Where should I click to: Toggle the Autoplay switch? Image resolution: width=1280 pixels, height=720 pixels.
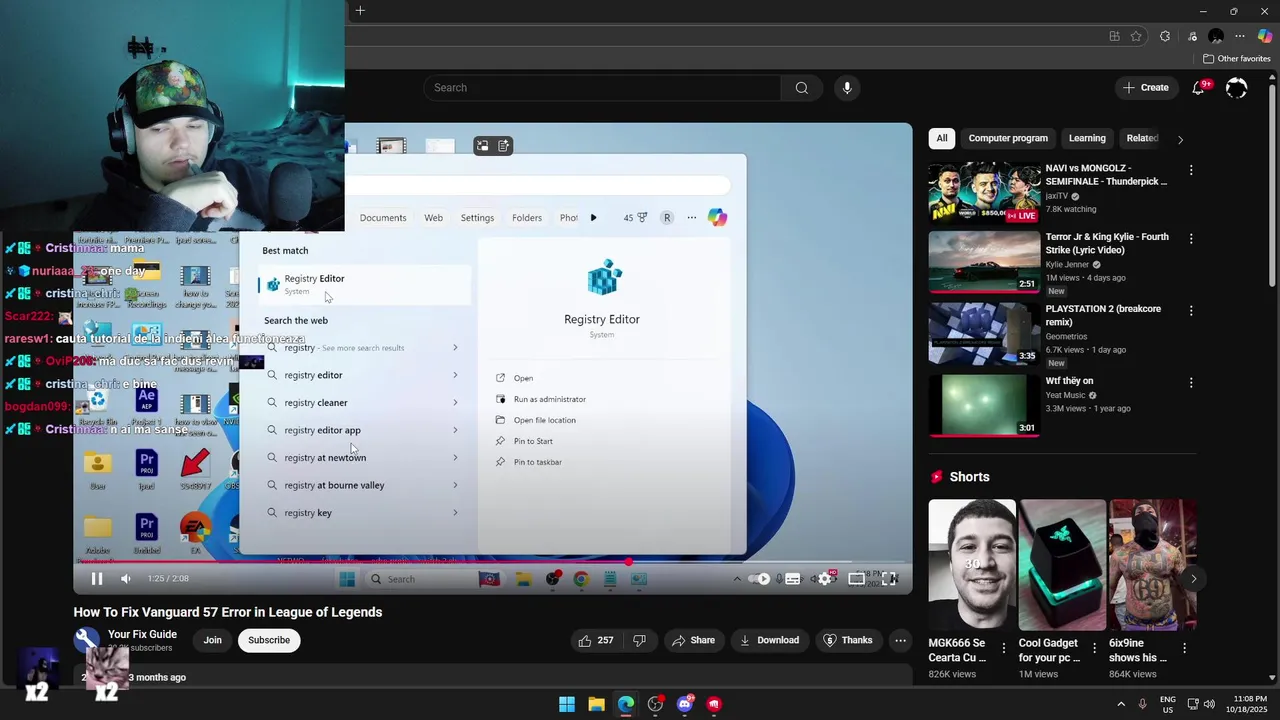pyautogui.click(x=759, y=578)
